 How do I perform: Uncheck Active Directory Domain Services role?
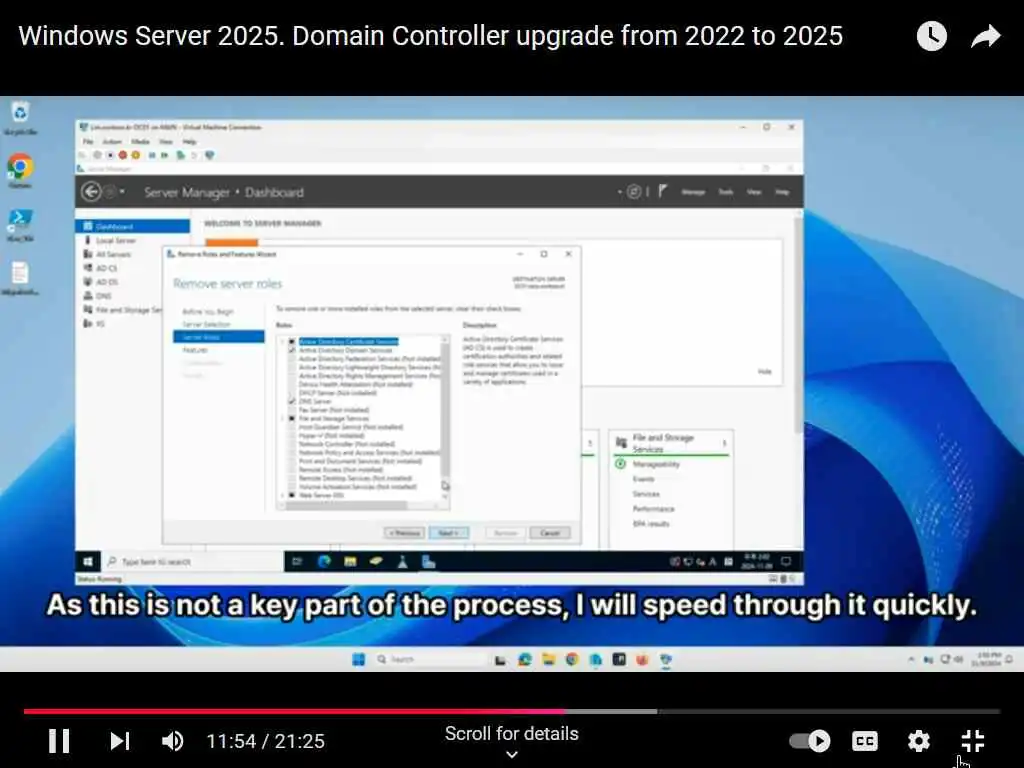pos(292,350)
